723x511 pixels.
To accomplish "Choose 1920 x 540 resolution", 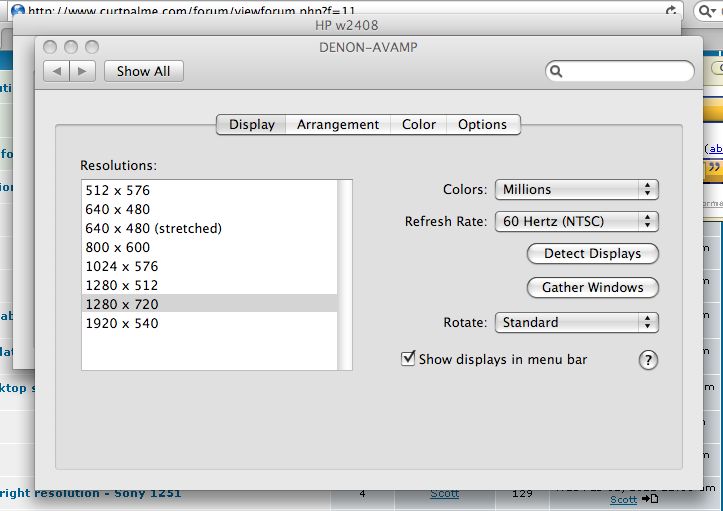I will click(209, 323).
